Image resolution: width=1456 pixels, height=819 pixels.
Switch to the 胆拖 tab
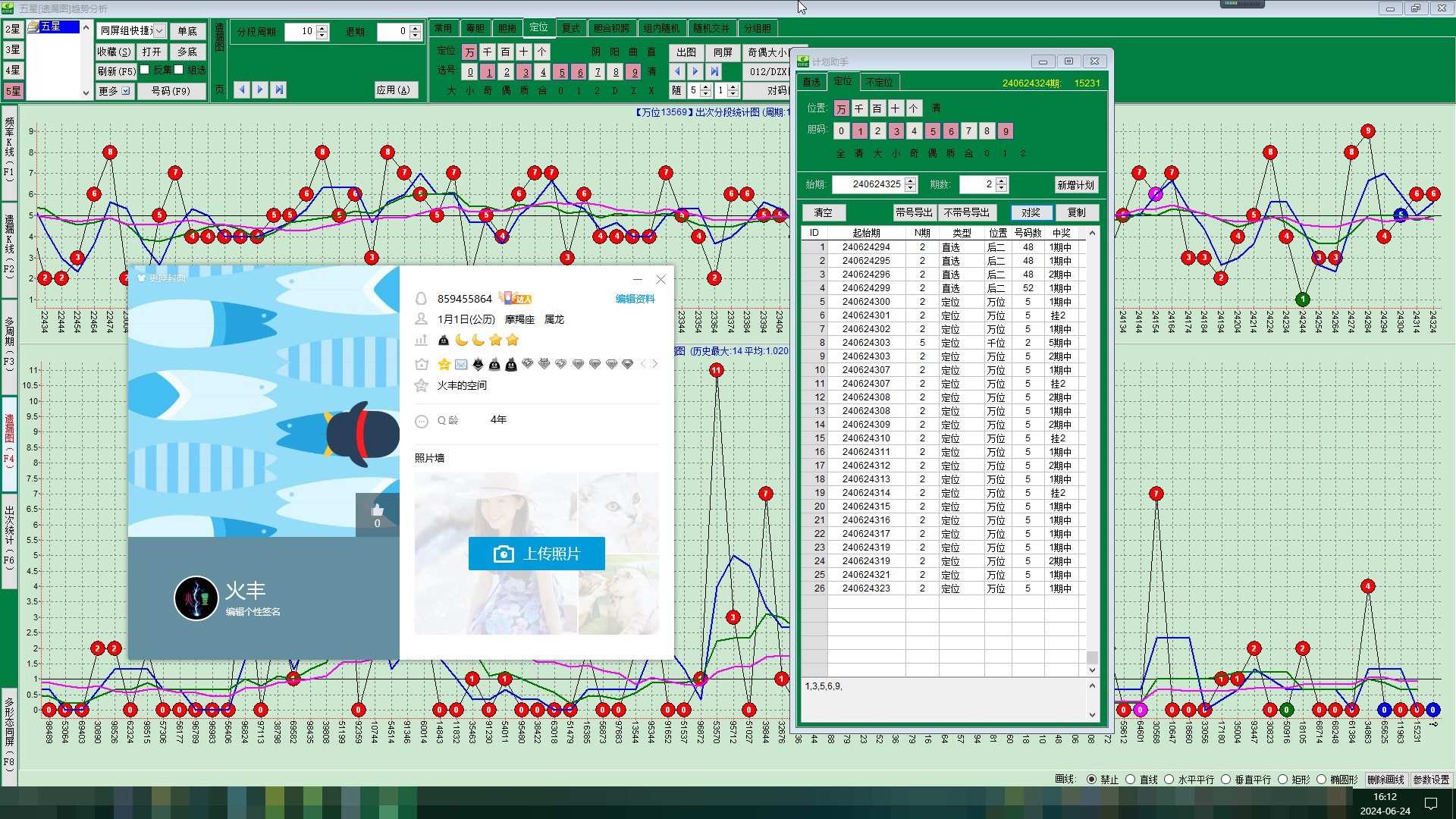507,28
